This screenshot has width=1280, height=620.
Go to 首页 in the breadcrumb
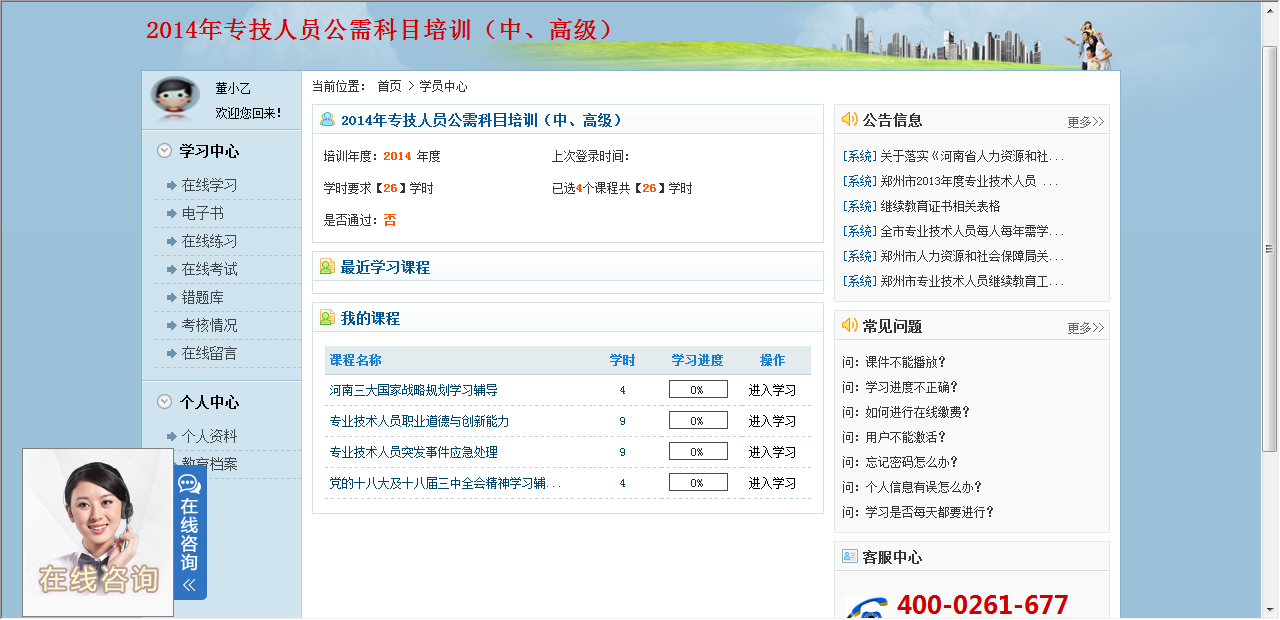click(389, 87)
